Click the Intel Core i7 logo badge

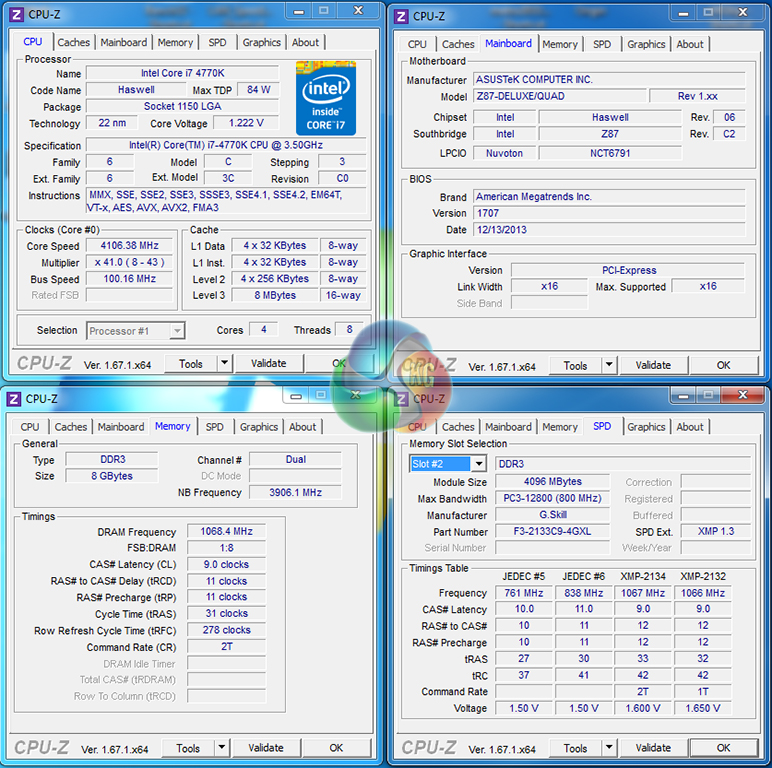point(325,97)
